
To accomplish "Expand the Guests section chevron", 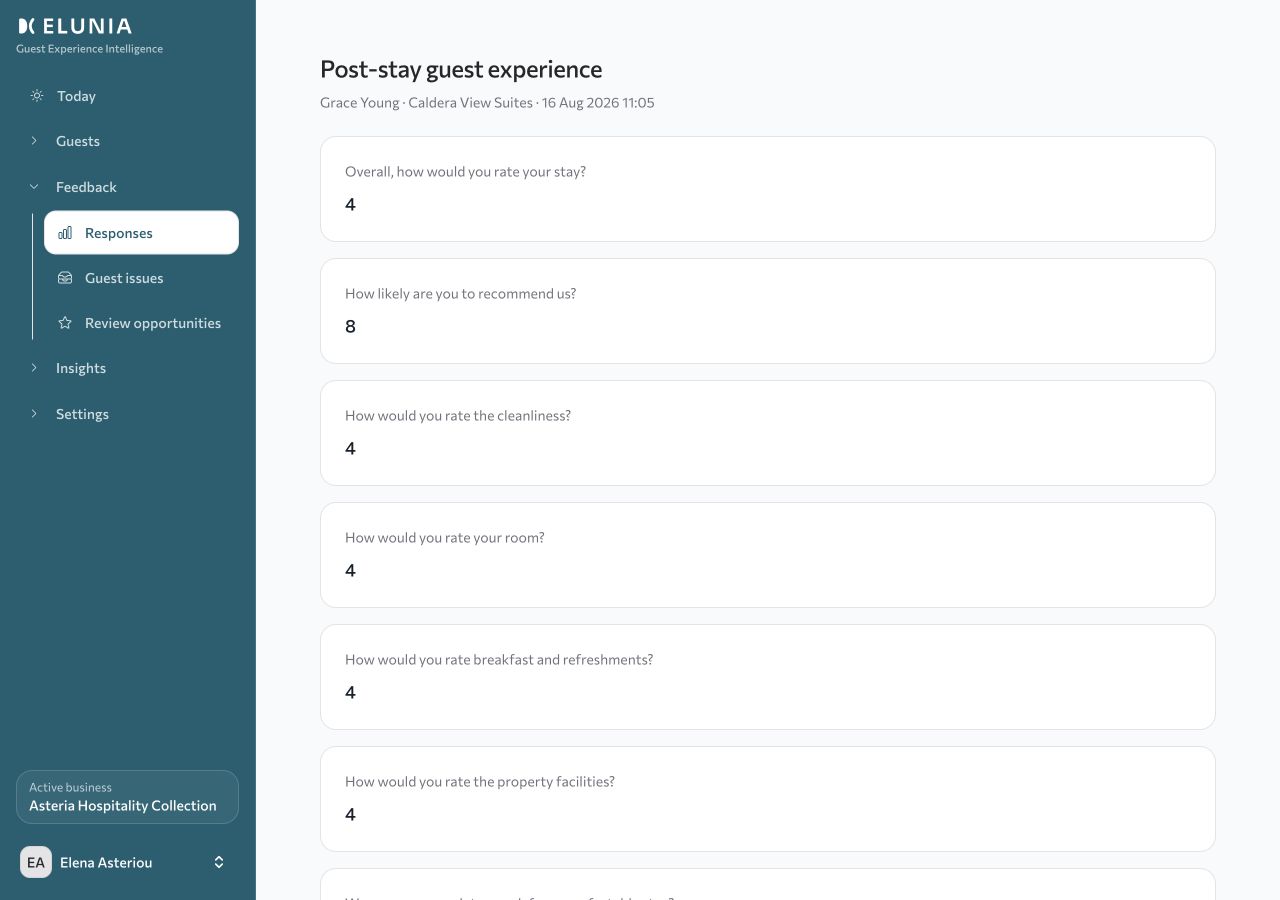I will pos(34,141).
